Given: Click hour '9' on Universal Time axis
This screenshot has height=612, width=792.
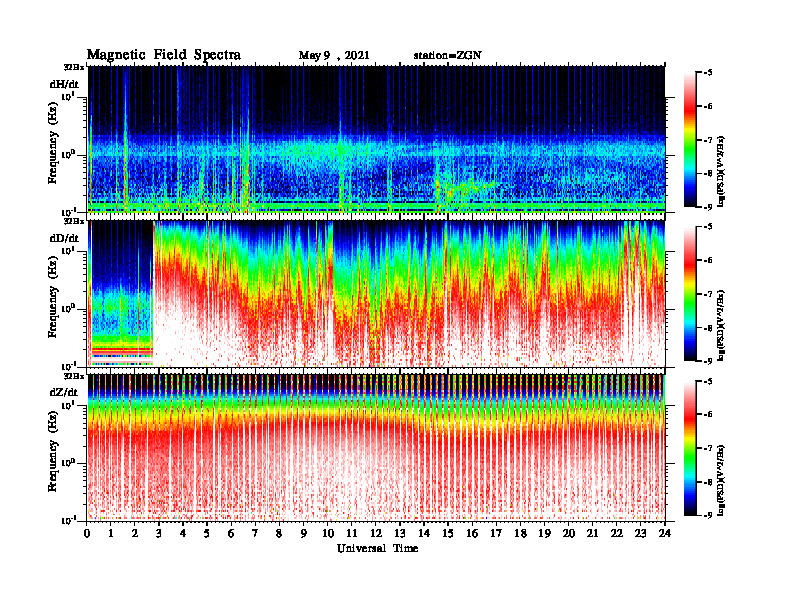Looking at the screenshot, I should pyautogui.click(x=303, y=534).
